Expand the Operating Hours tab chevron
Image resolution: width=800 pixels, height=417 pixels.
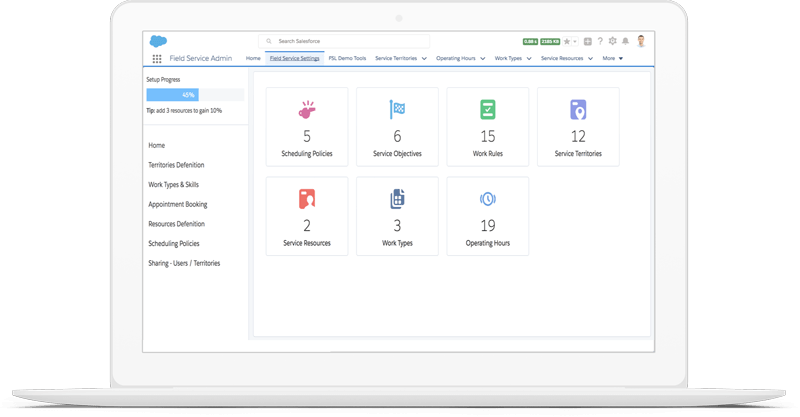point(483,59)
